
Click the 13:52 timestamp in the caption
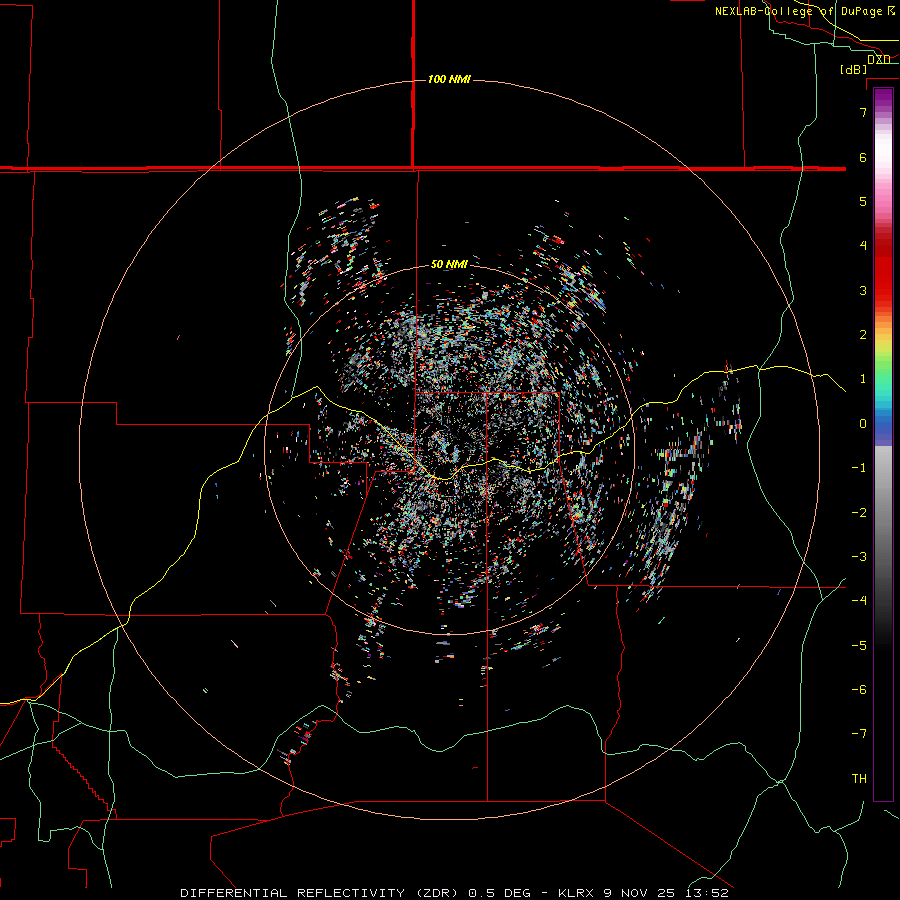pyautogui.click(x=709, y=893)
